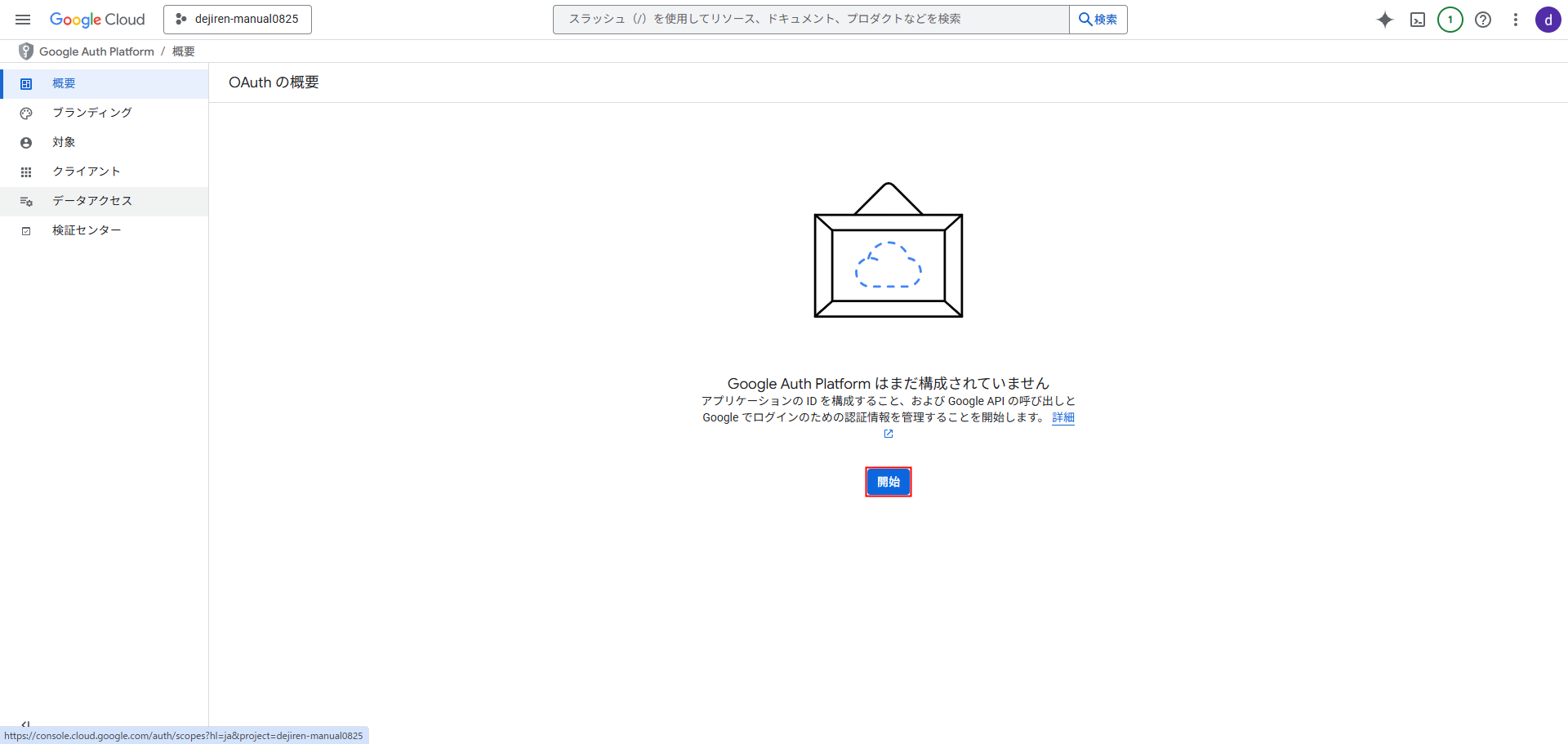Open 検証センター sidebar item
This screenshot has width=1568, height=744.
click(x=86, y=230)
